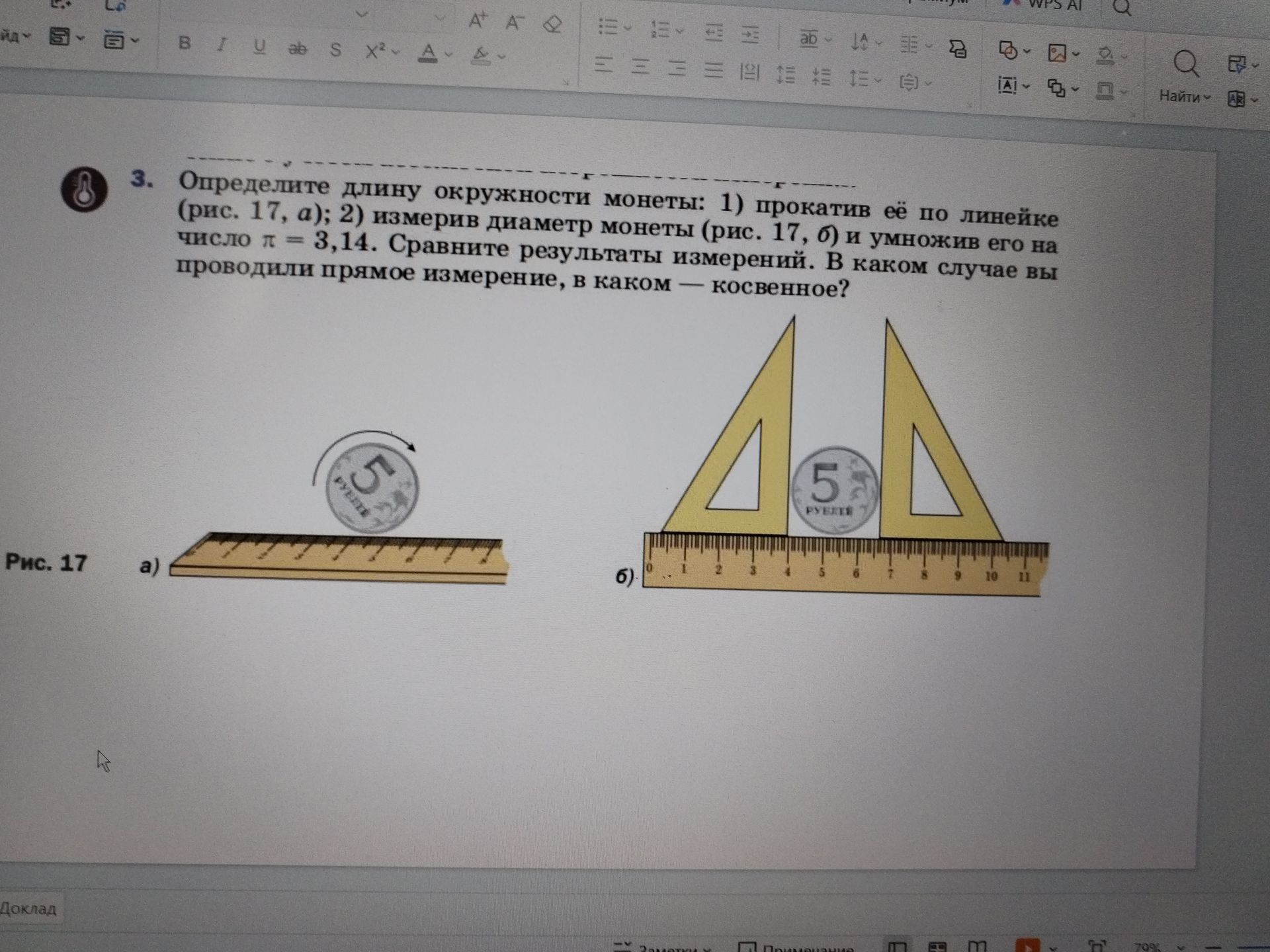Apply strikethrough to text
Image resolution: width=1270 pixels, height=952 pixels.
tap(298, 48)
